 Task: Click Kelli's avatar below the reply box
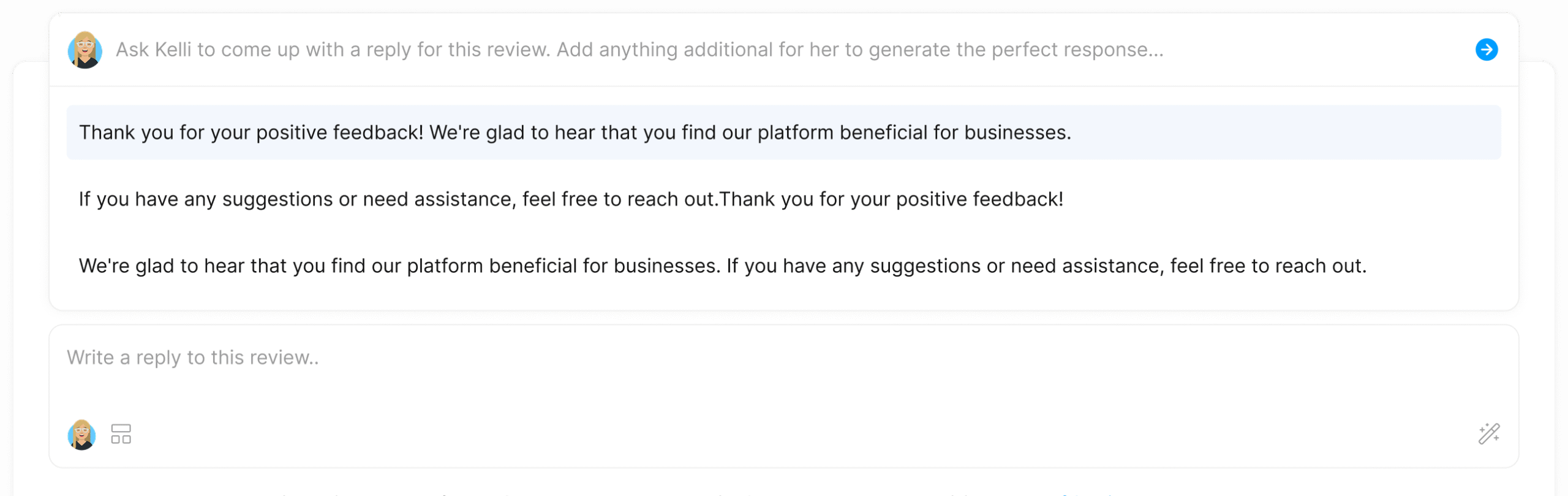81,434
